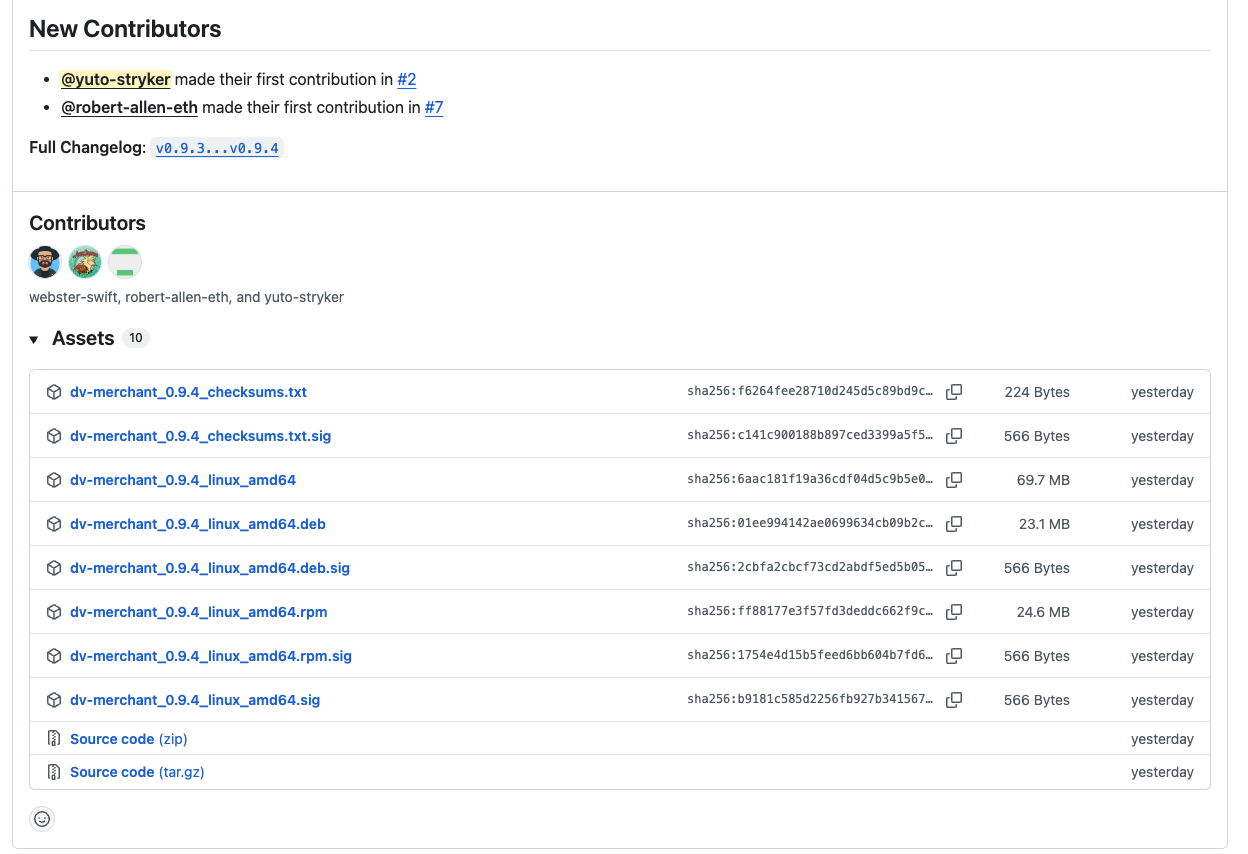Click sha256:6aac181f19a36cdf04d5c9b5e0 hash text
Viewport: 1248px width, 854px height.
coord(811,480)
